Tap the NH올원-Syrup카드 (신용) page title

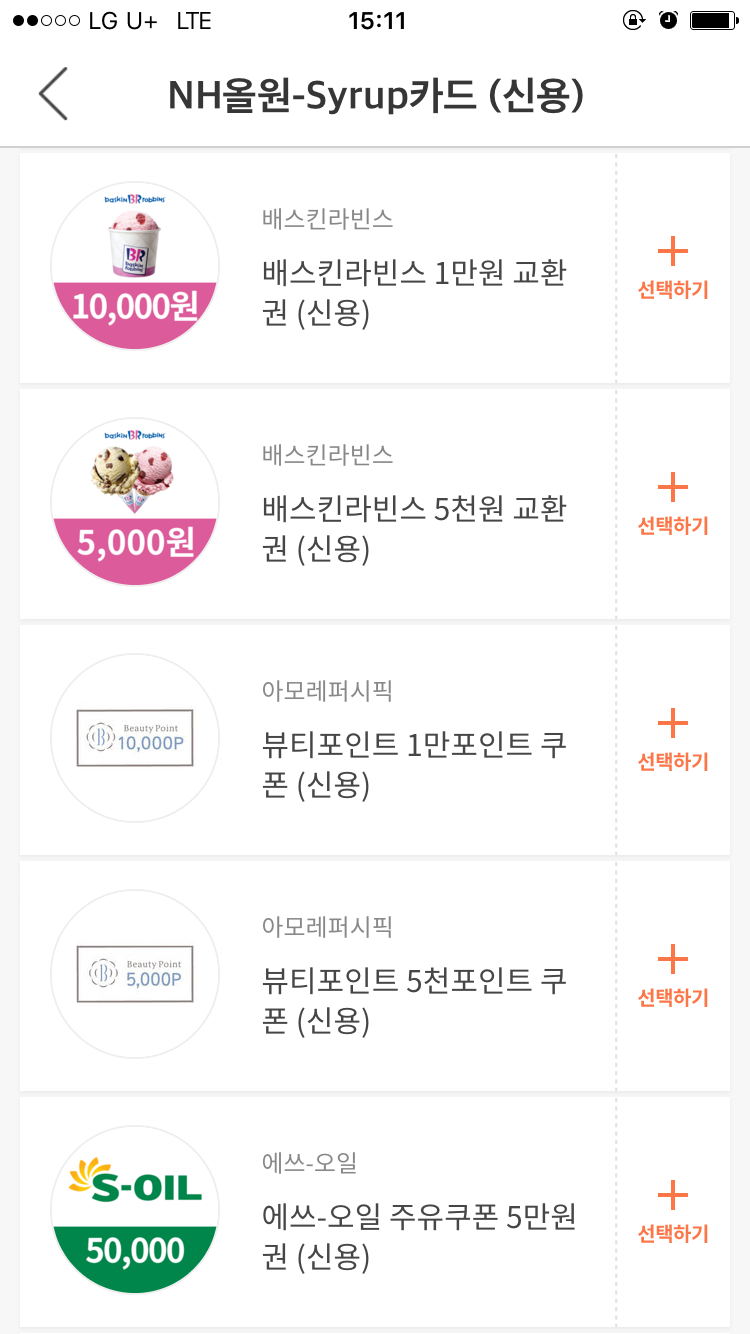tap(375, 94)
